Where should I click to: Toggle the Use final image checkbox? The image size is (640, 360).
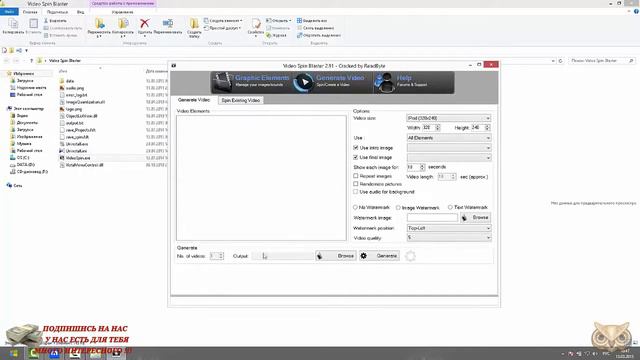[356, 157]
